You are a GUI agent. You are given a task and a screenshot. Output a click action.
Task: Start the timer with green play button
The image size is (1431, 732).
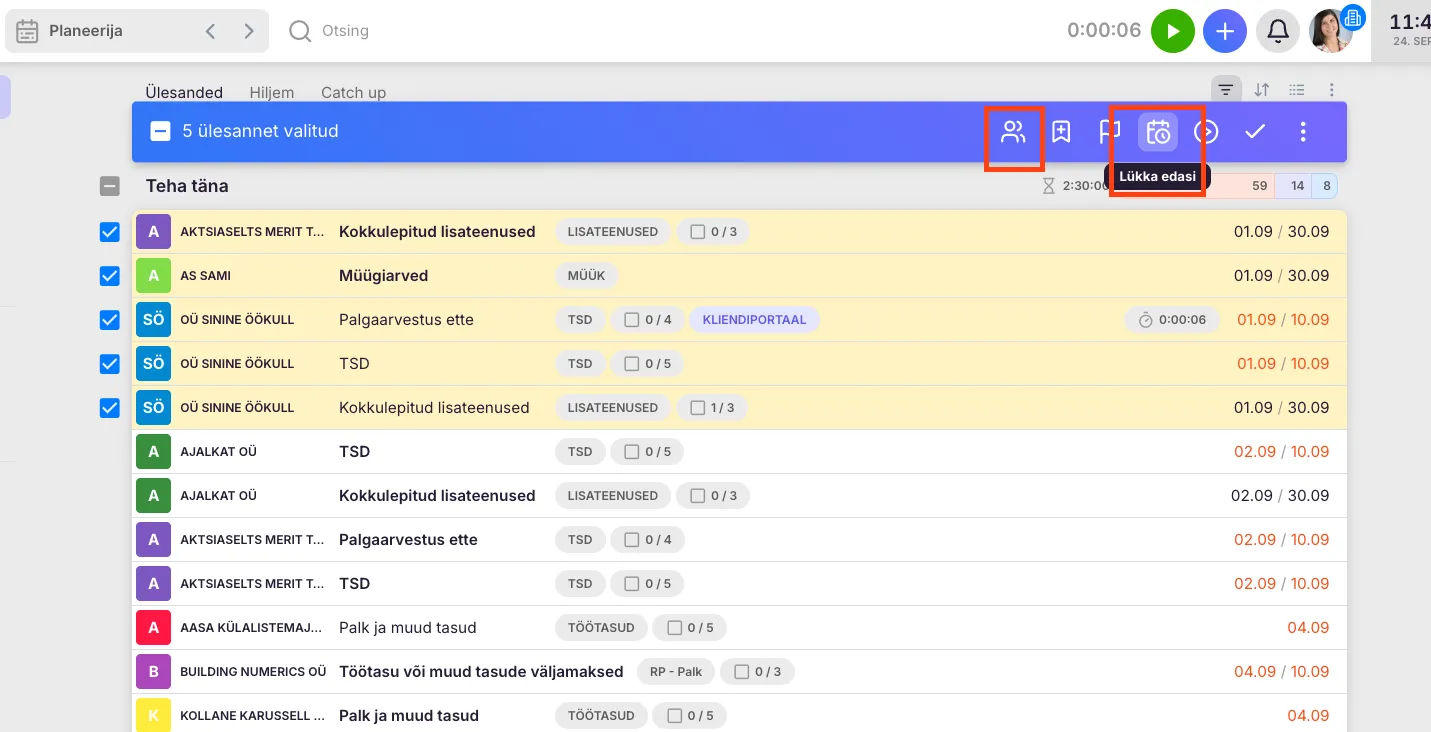pos(1173,31)
